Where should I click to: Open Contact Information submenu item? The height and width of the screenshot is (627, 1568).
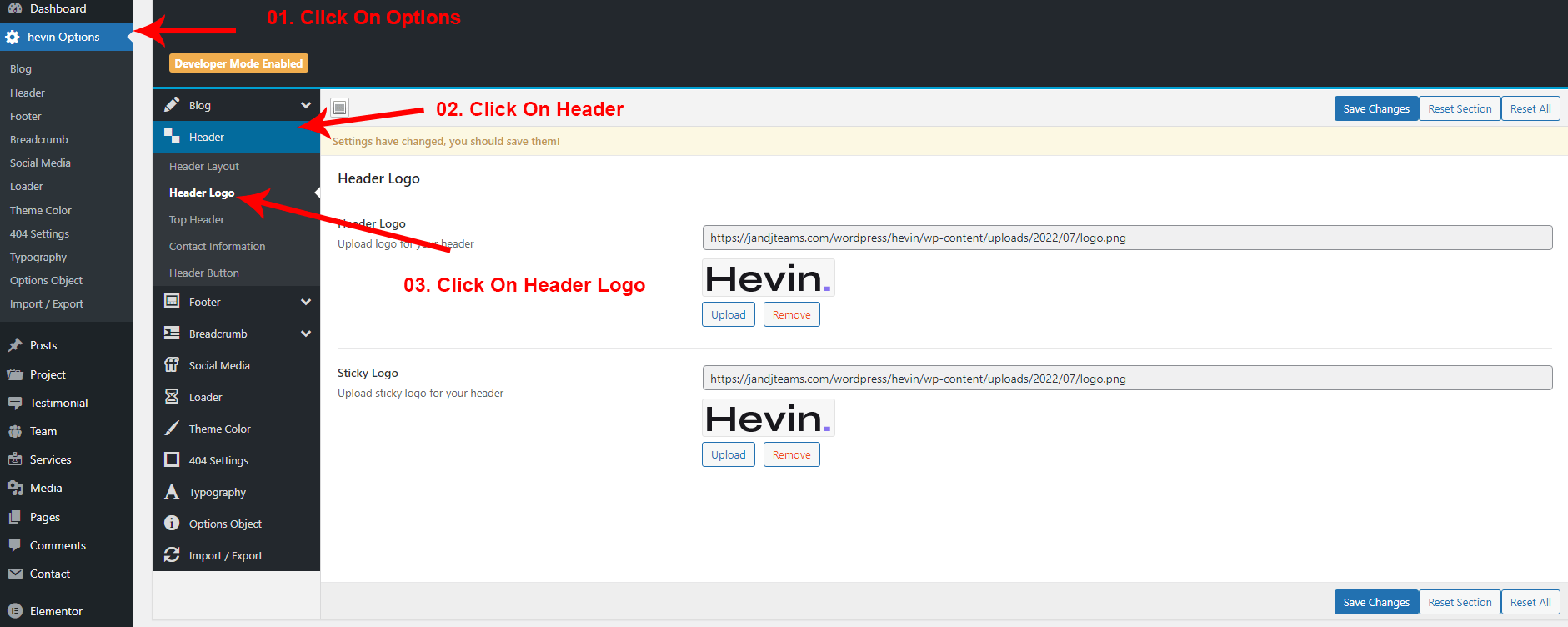(x=217, y=247)
